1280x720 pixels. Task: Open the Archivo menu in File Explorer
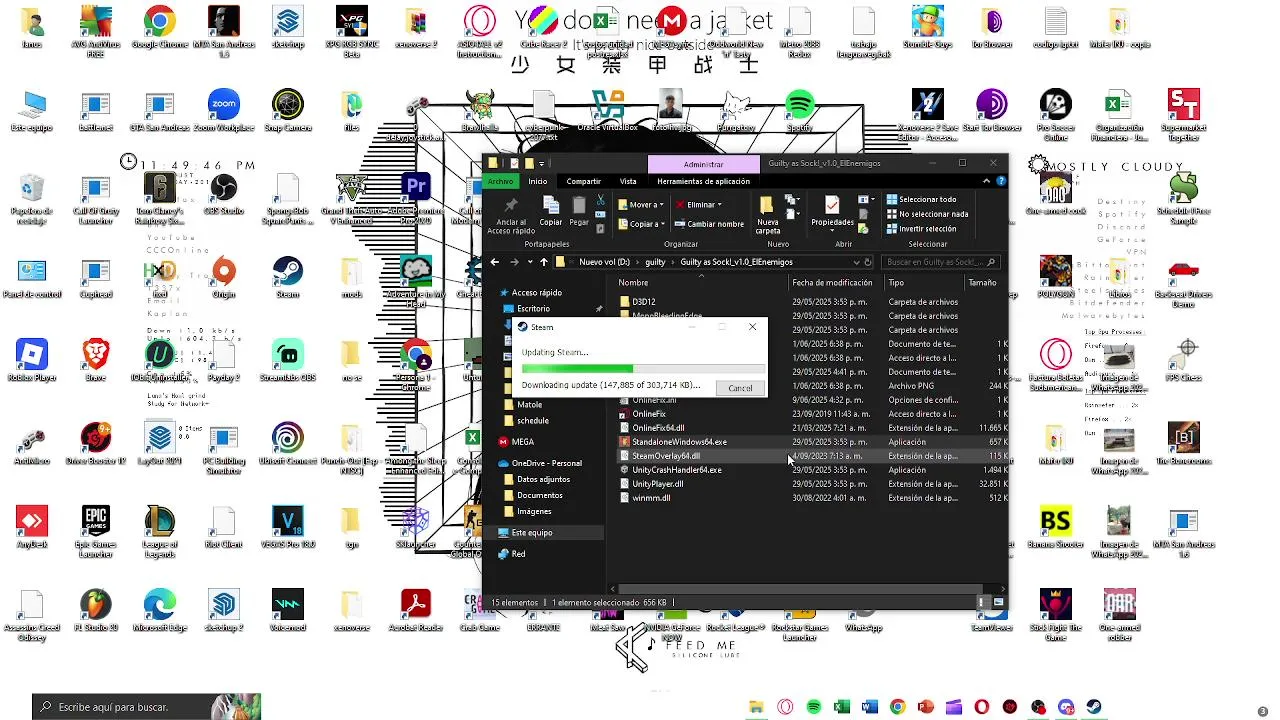click(x=500, y=181)
